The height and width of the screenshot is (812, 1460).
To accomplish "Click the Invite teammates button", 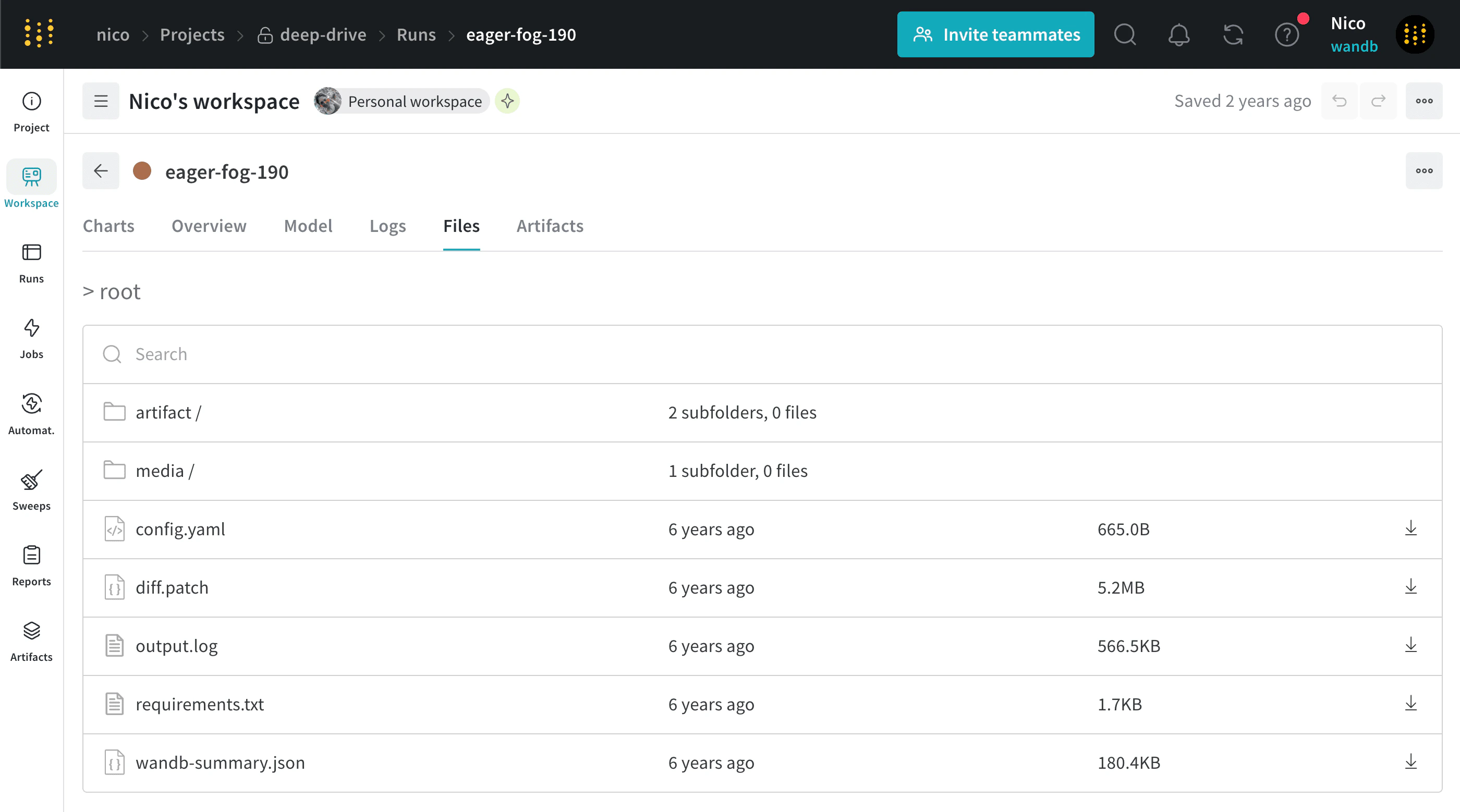I will coord(995,34).
